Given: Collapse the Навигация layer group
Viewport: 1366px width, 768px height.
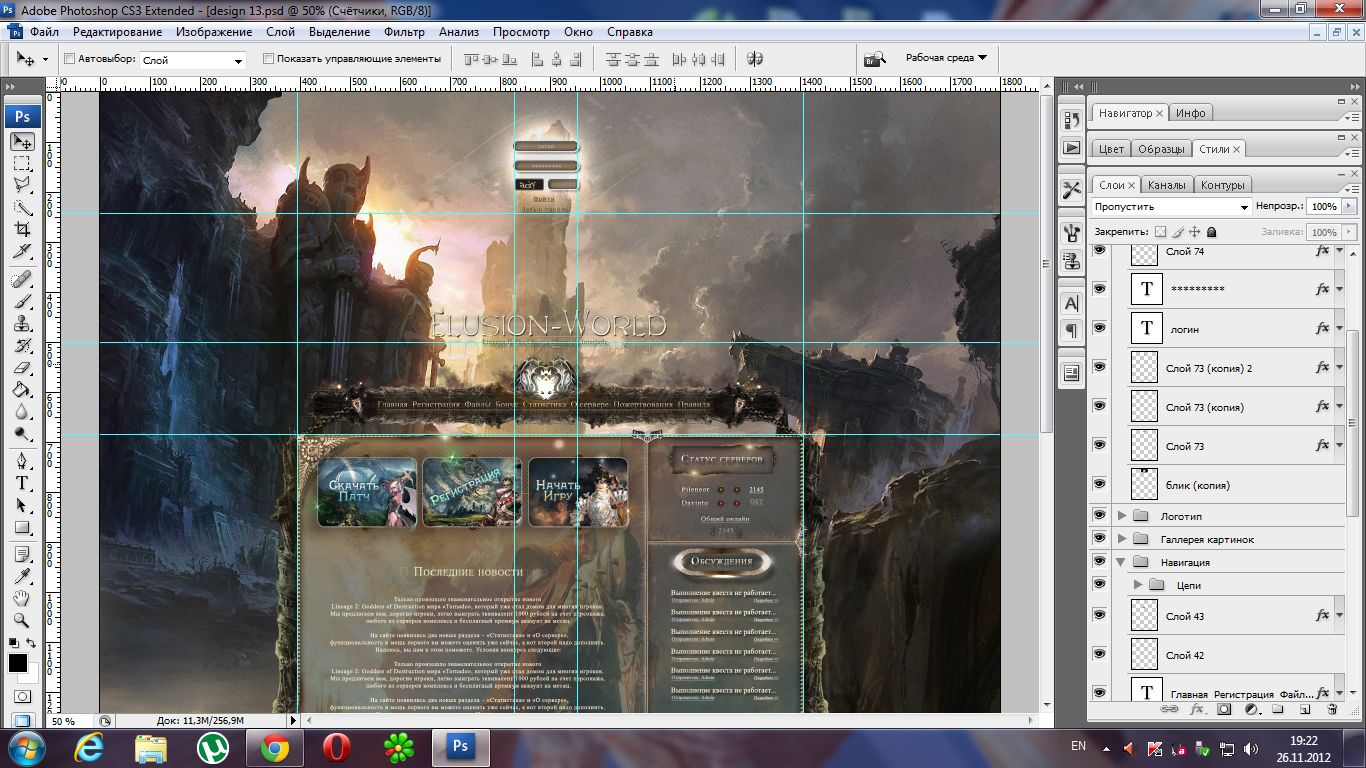Looking at the screenshot, I should 1122,562.
